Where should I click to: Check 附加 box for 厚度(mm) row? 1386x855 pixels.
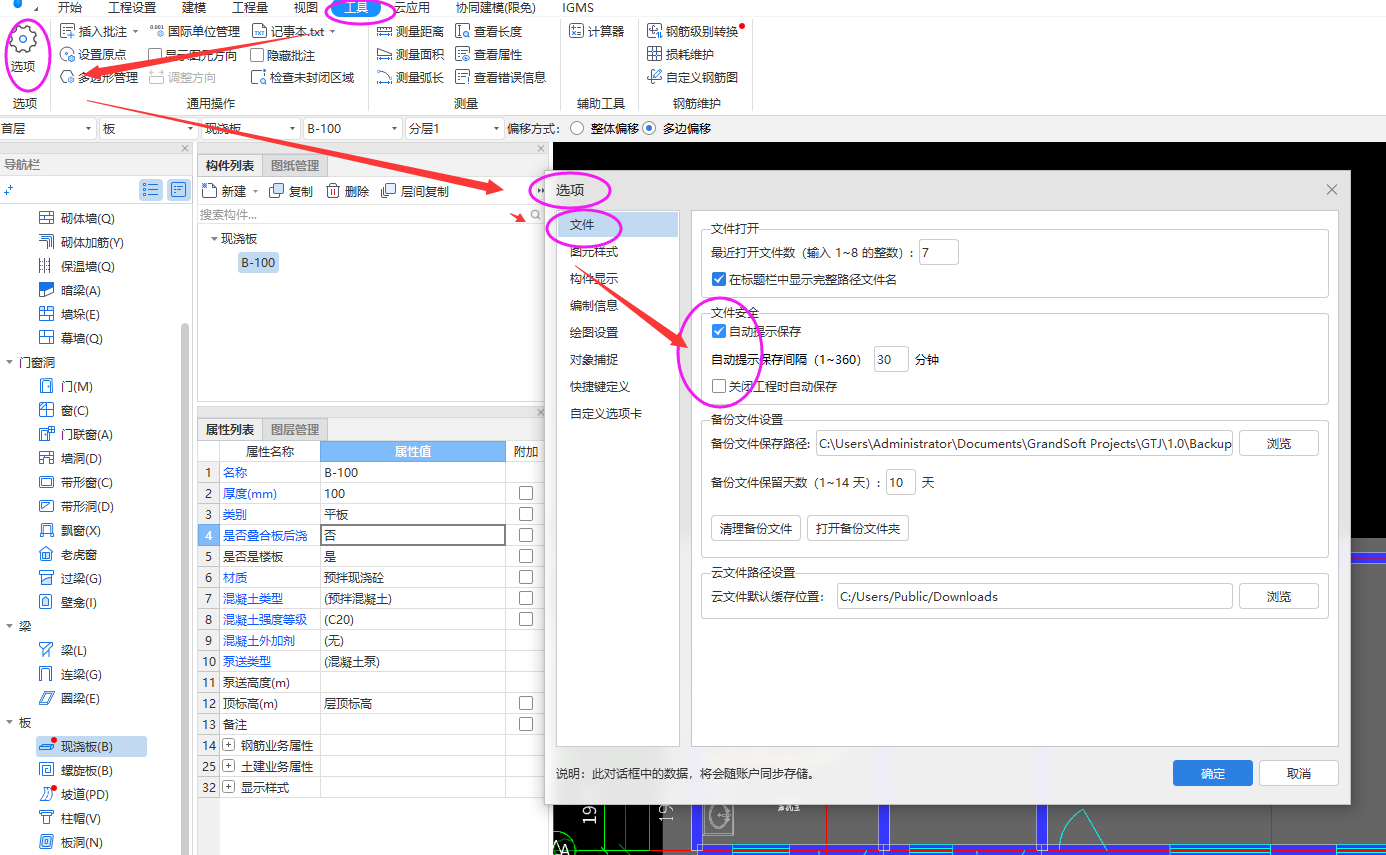point(526,494)
